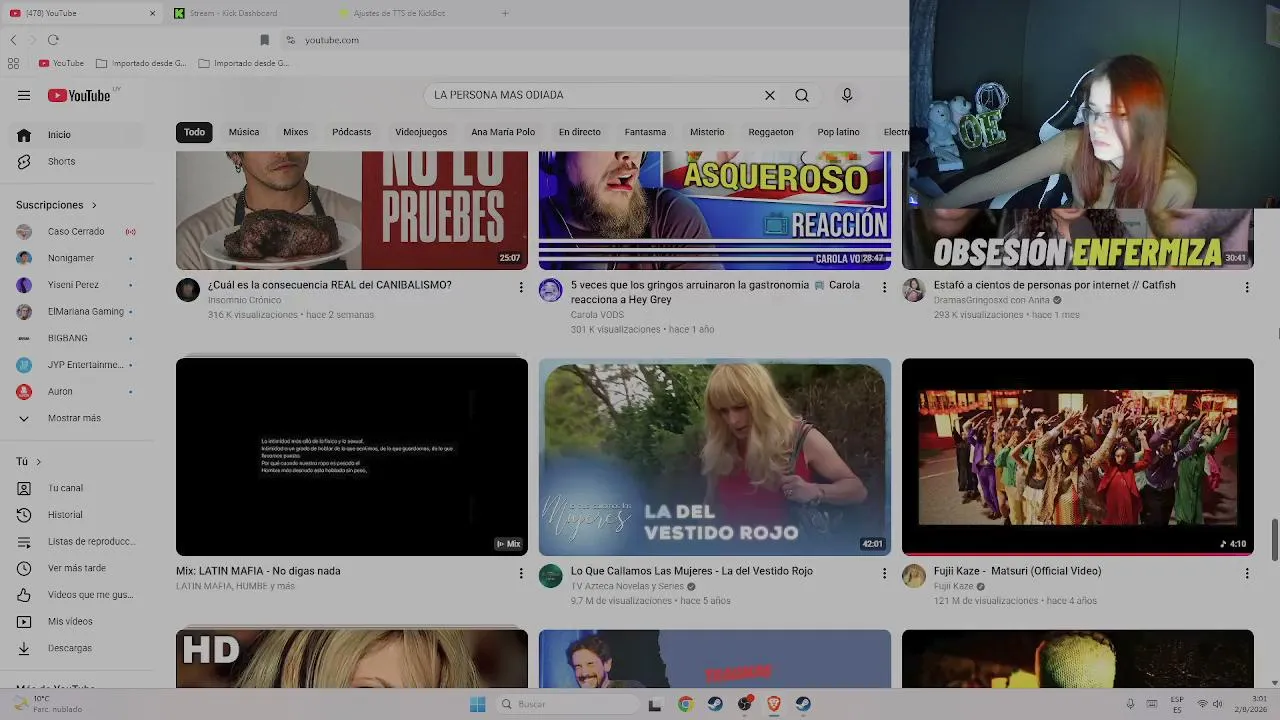Viewport: 1280px width, 720px height.
Task: Start voice search with the microphone
Action: point(847,95)
